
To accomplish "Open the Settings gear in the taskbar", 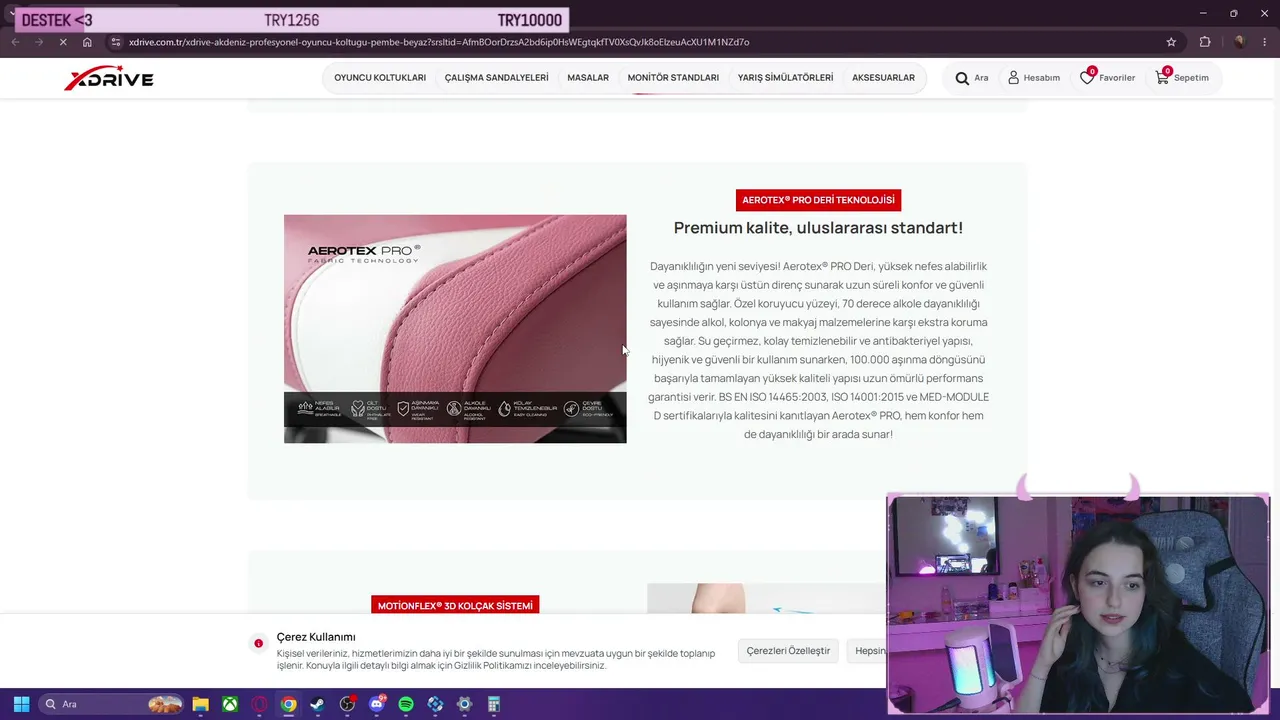I will click(x=464, y=704).
